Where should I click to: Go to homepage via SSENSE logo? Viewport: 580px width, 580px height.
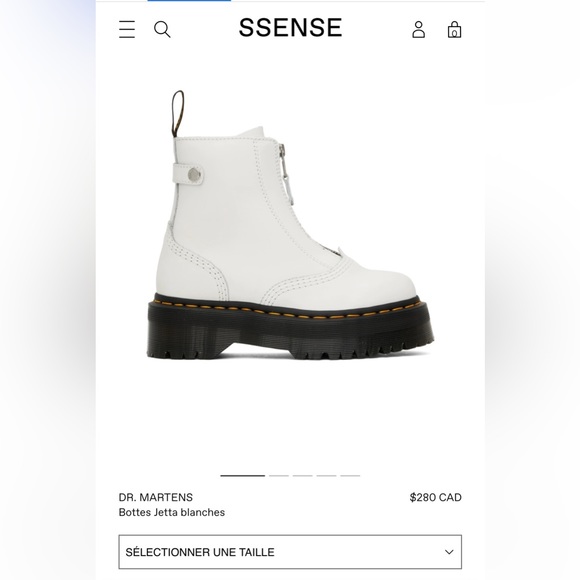(290, 28)
